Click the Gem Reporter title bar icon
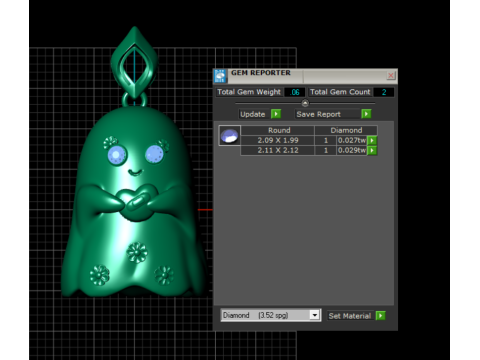Screen dimensions: 480x360 tap(220, 76)
